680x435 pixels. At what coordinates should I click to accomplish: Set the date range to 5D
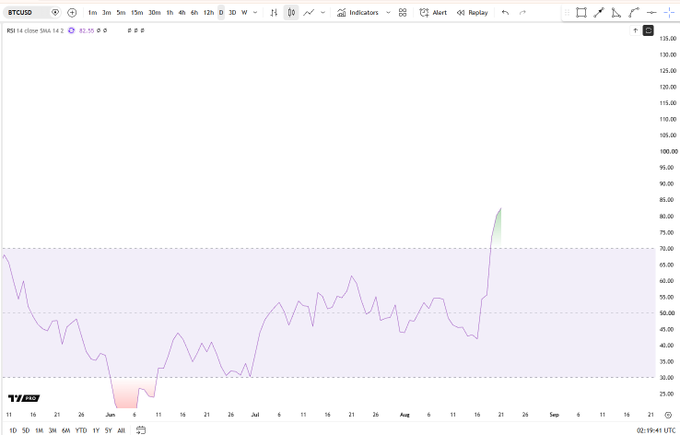point(26,430)
